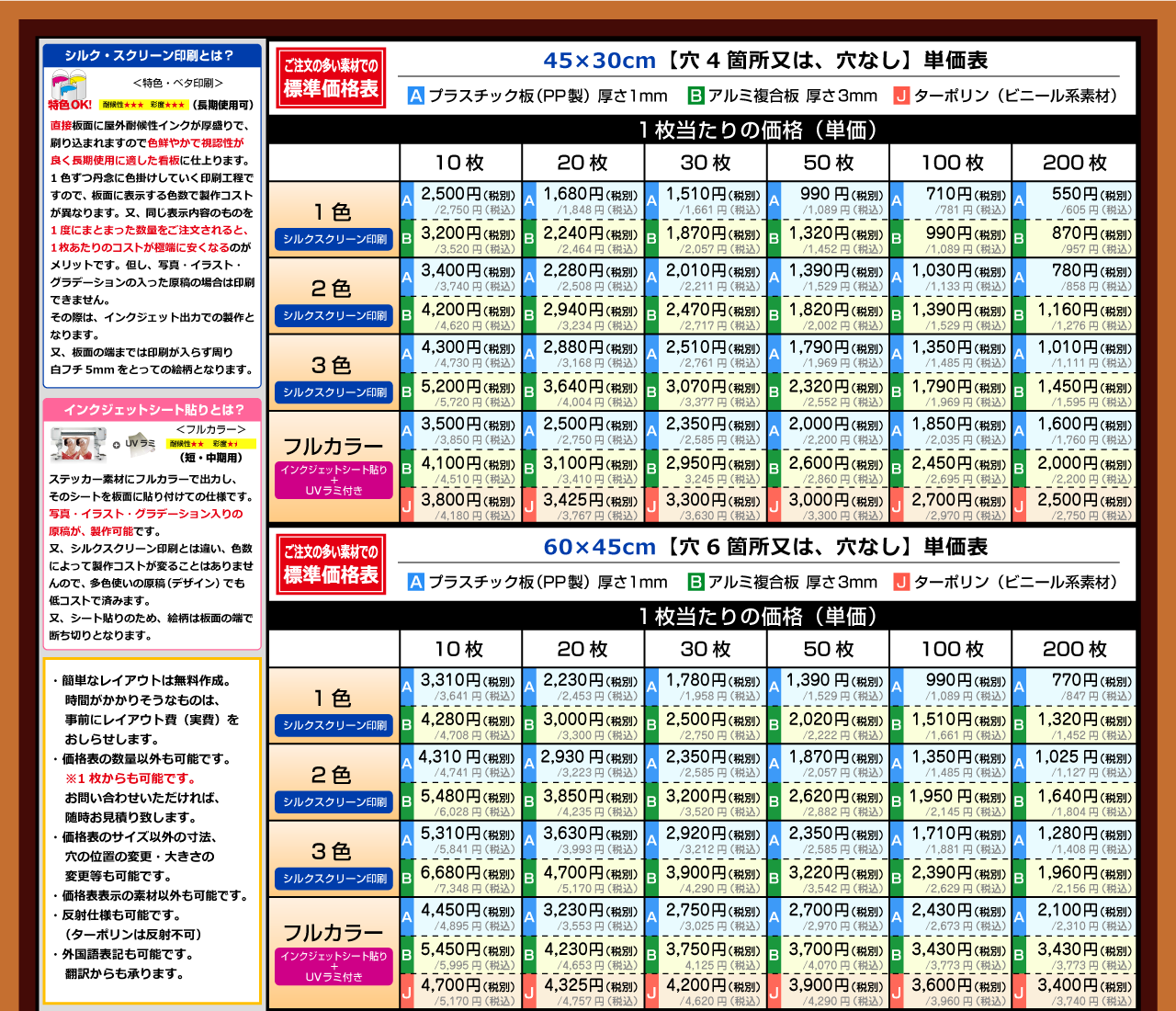Image resolution: width=1176 pixels, height=1011 pixels.
Task: Click the paint cans icon in the silk screen panel
Action: click(70, 86)
